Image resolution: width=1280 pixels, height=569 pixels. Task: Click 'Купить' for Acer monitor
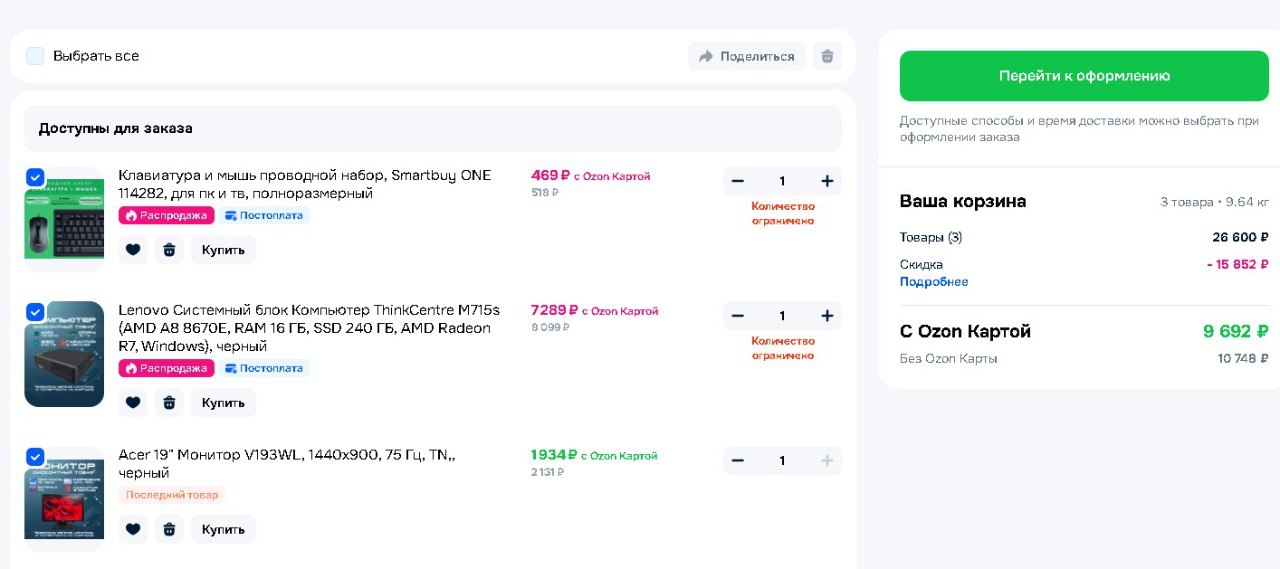pos(223,529)
